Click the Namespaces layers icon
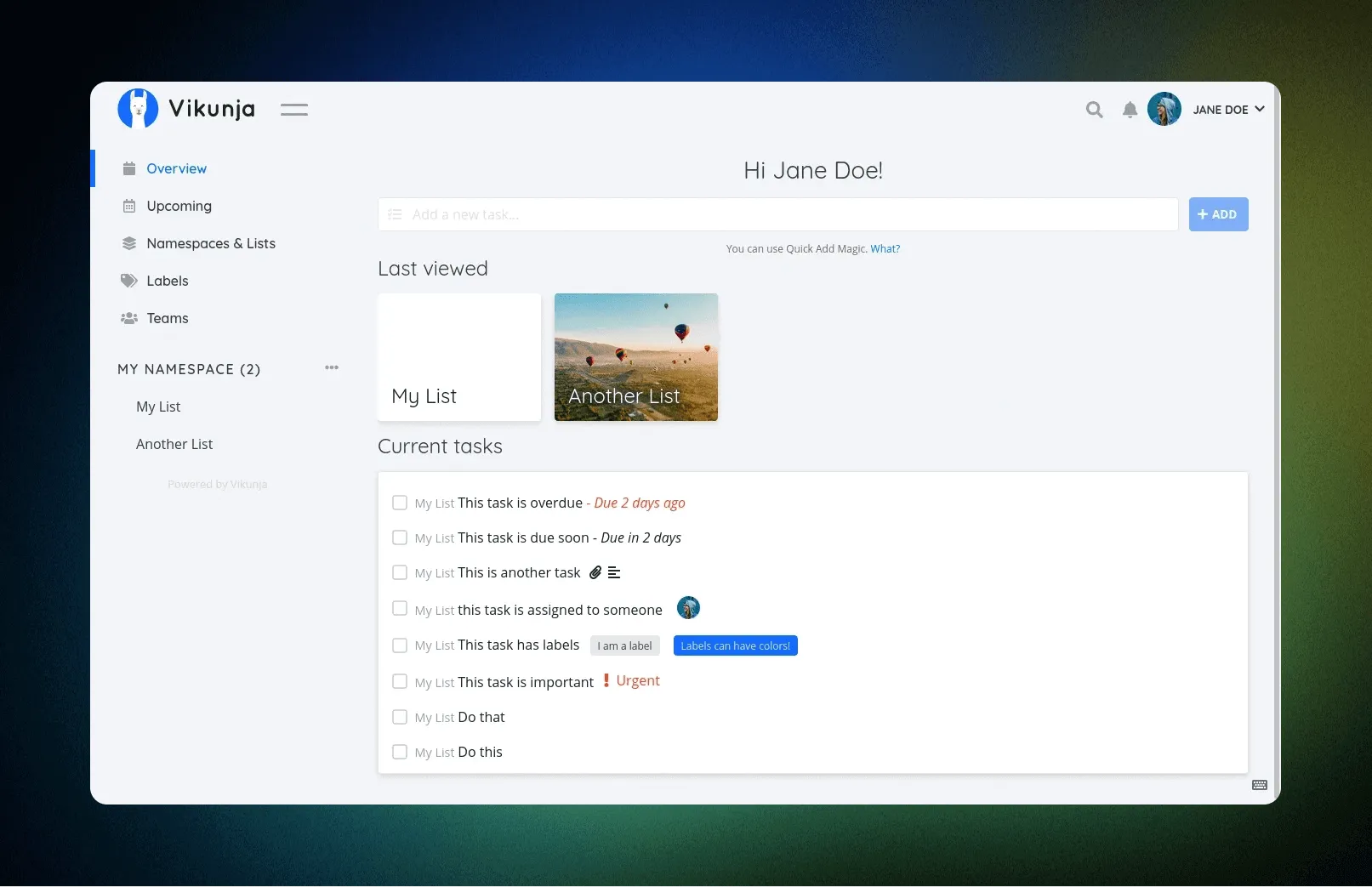 coord(129,243)
